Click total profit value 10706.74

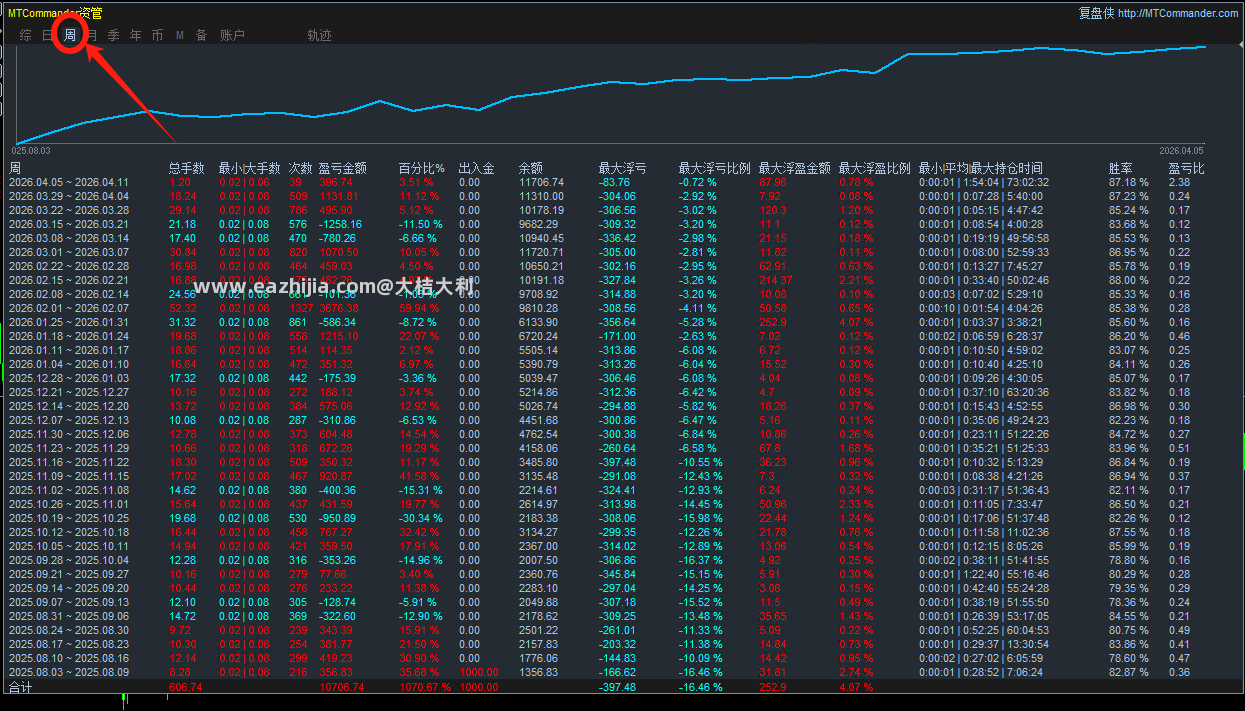(341, 688)
